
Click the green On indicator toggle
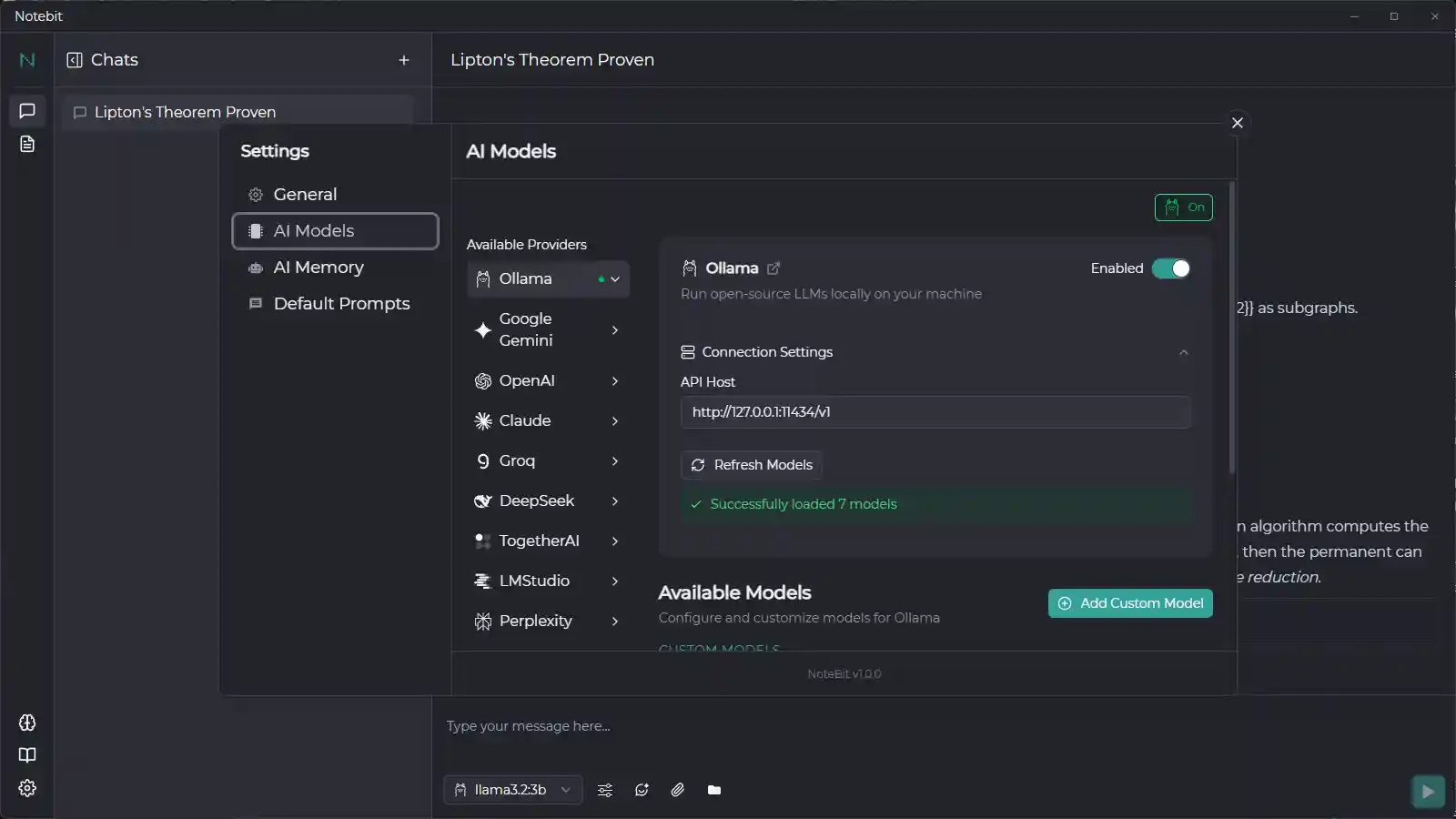[1183, 207]
